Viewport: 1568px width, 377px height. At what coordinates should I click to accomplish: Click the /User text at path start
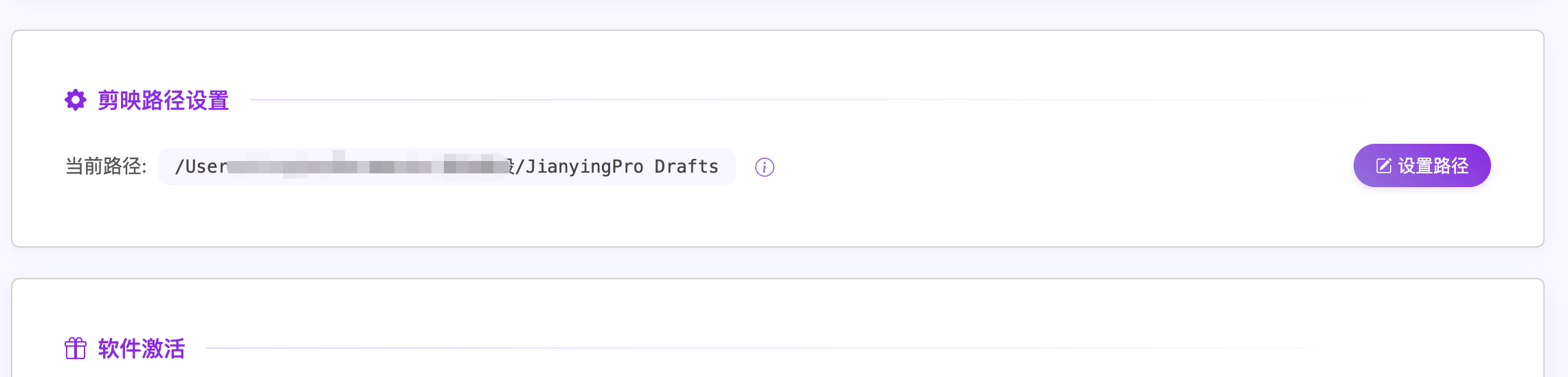201,166
